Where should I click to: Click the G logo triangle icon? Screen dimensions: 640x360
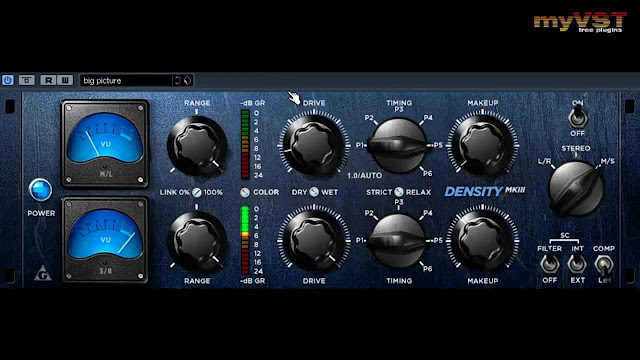(43, 273)
